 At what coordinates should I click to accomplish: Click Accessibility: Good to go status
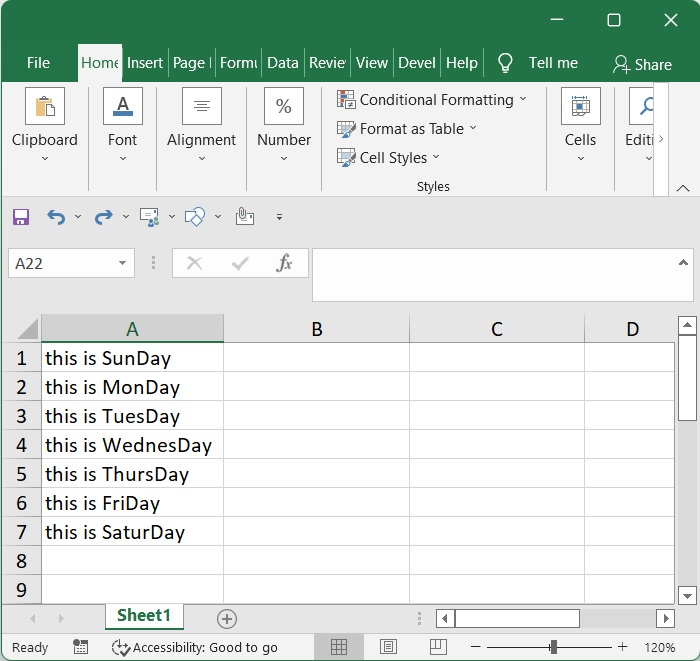[195, 647]
